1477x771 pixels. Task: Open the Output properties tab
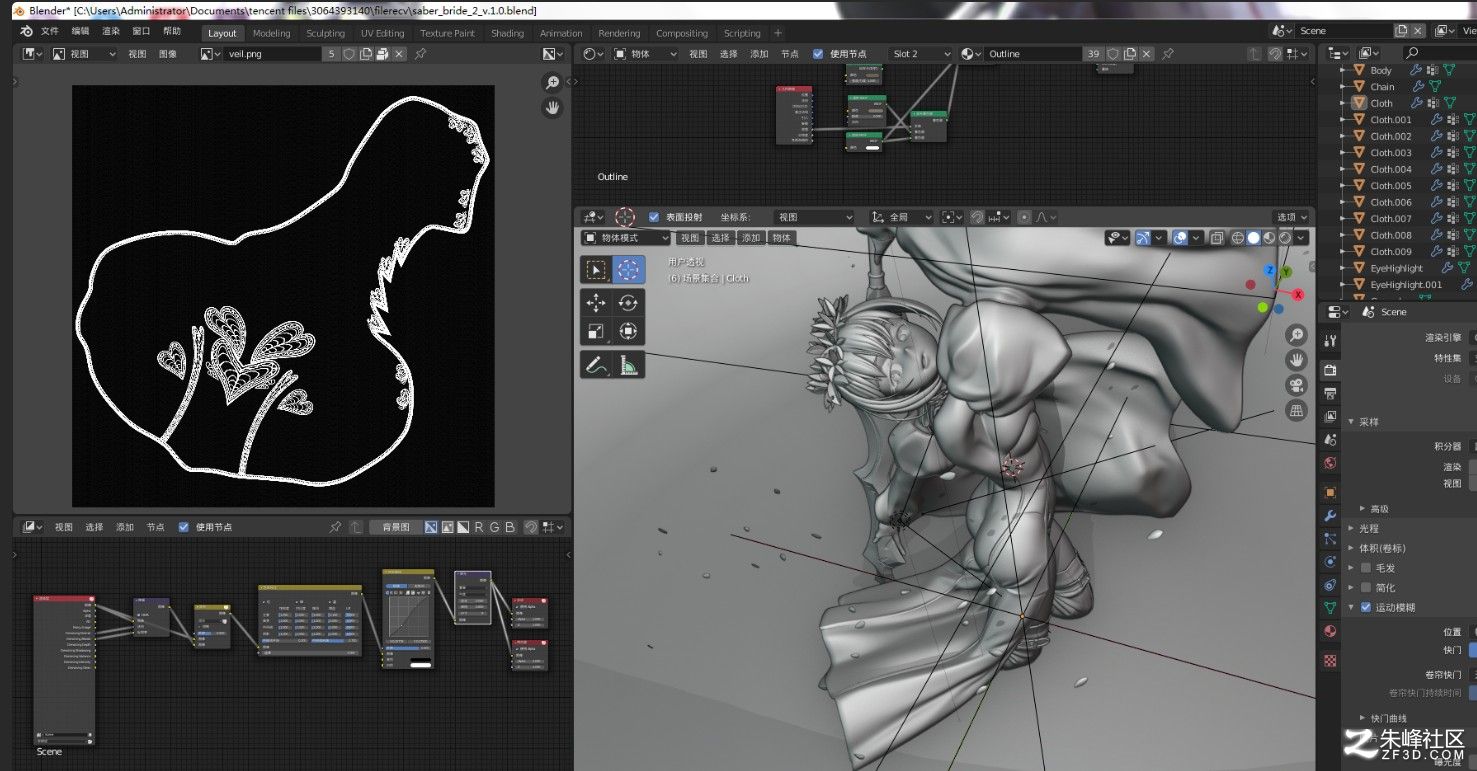click(x=1330, y=393)
